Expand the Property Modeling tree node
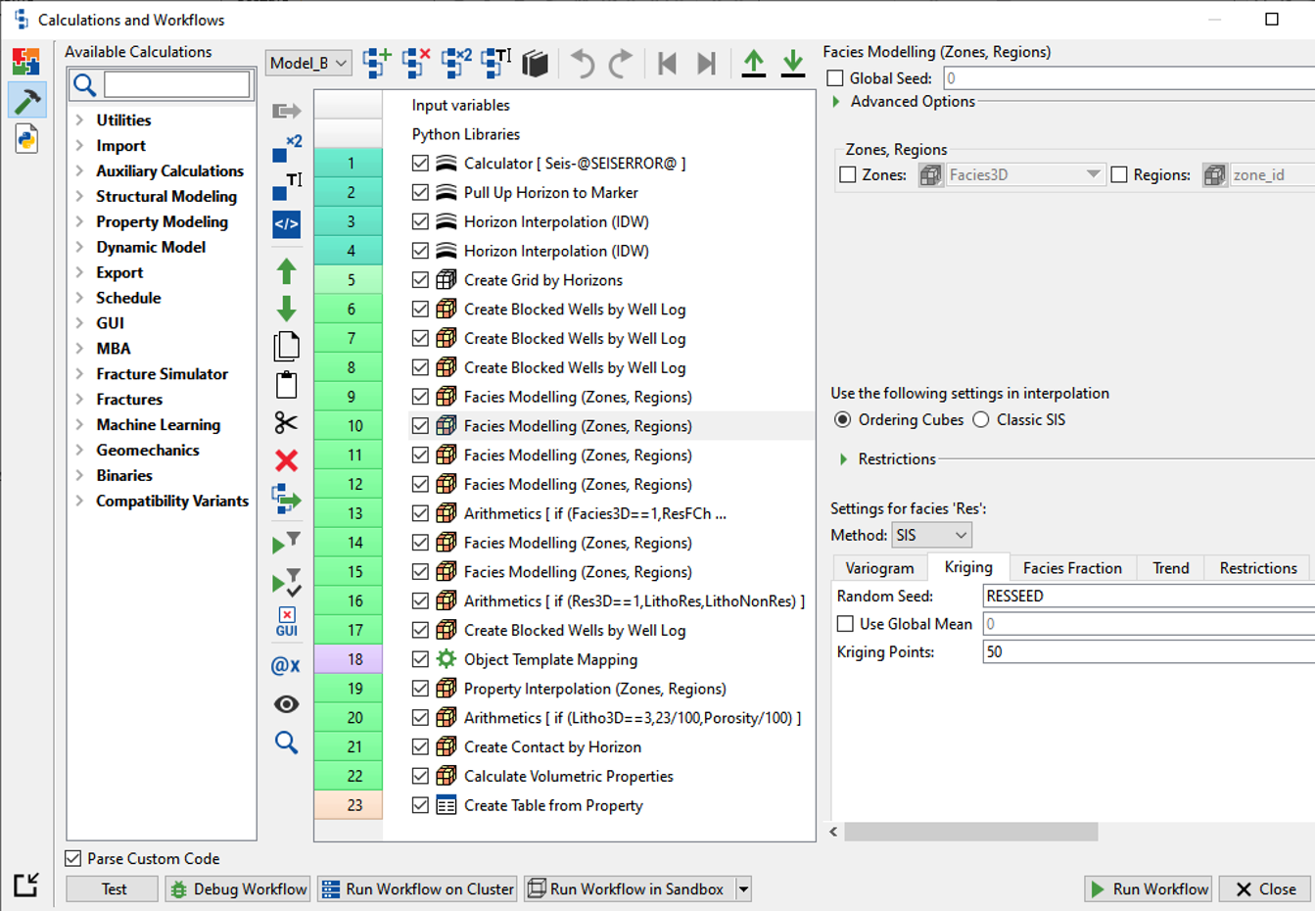Viewport: 1316px width, 911px height. pos(79,222)
